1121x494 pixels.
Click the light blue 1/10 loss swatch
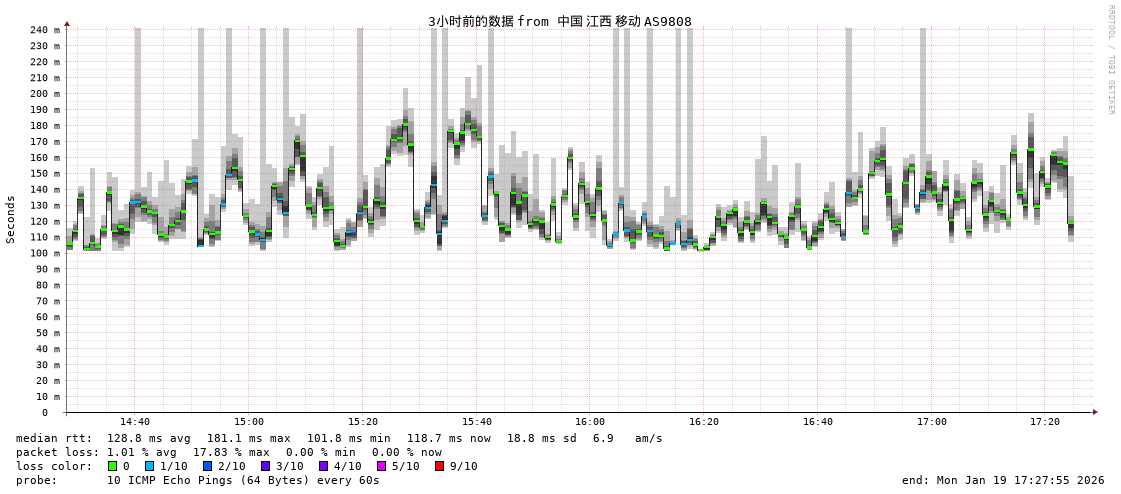(x=150, y=466)
